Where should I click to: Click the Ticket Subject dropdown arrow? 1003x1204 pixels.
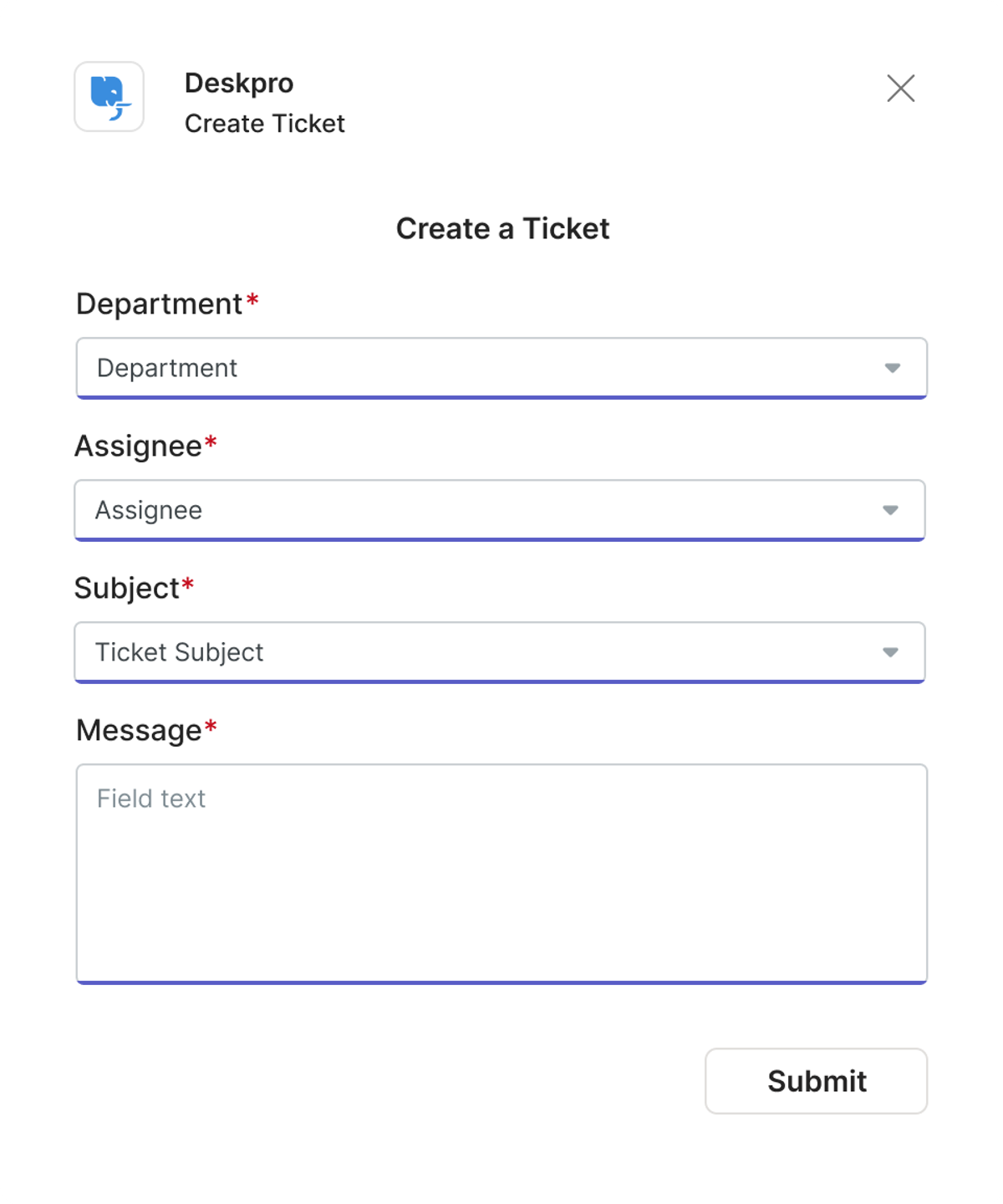[x=890, y=652]
